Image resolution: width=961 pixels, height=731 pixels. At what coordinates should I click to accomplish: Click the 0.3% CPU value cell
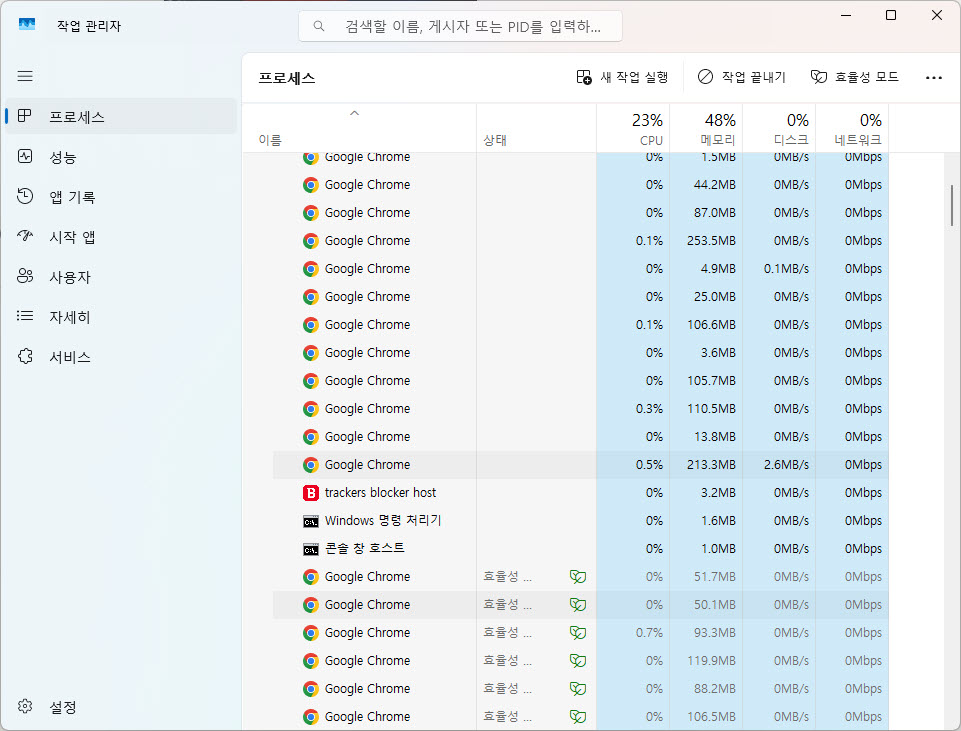[x=633, y=409]
